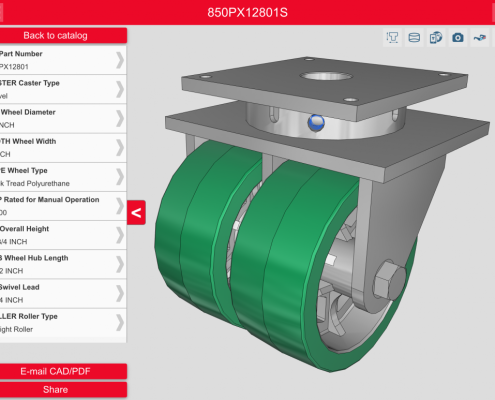Click the Share button
Screen dimensions: 495x400
(63, 390)
